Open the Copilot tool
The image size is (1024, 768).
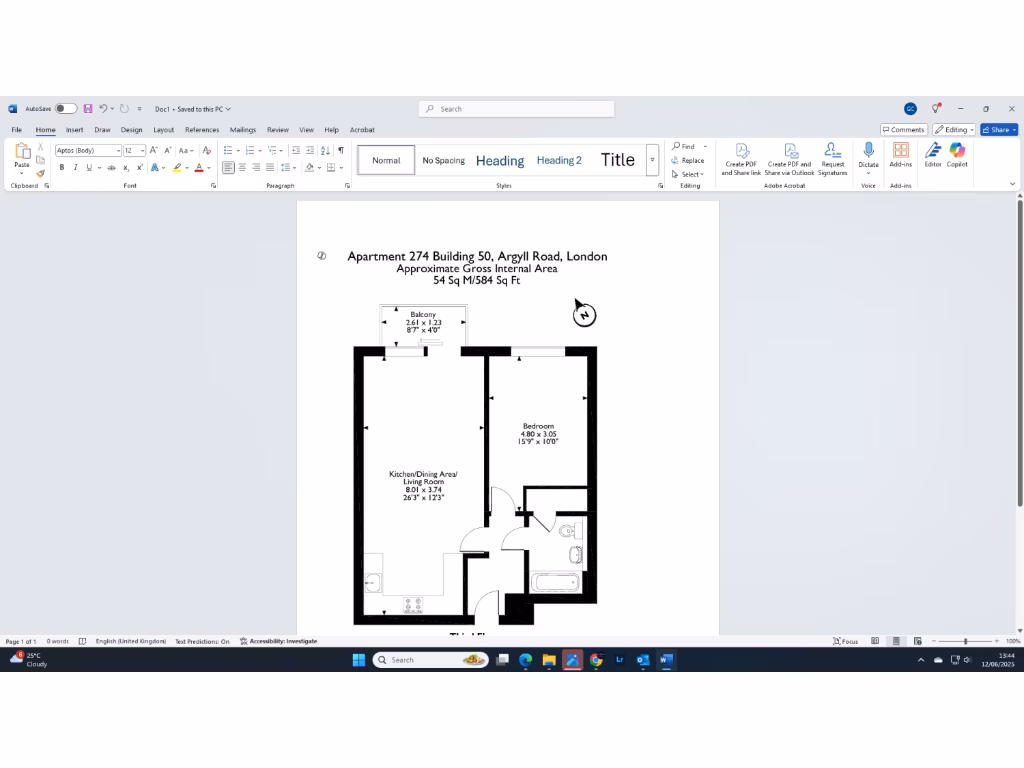coord(957,154)
